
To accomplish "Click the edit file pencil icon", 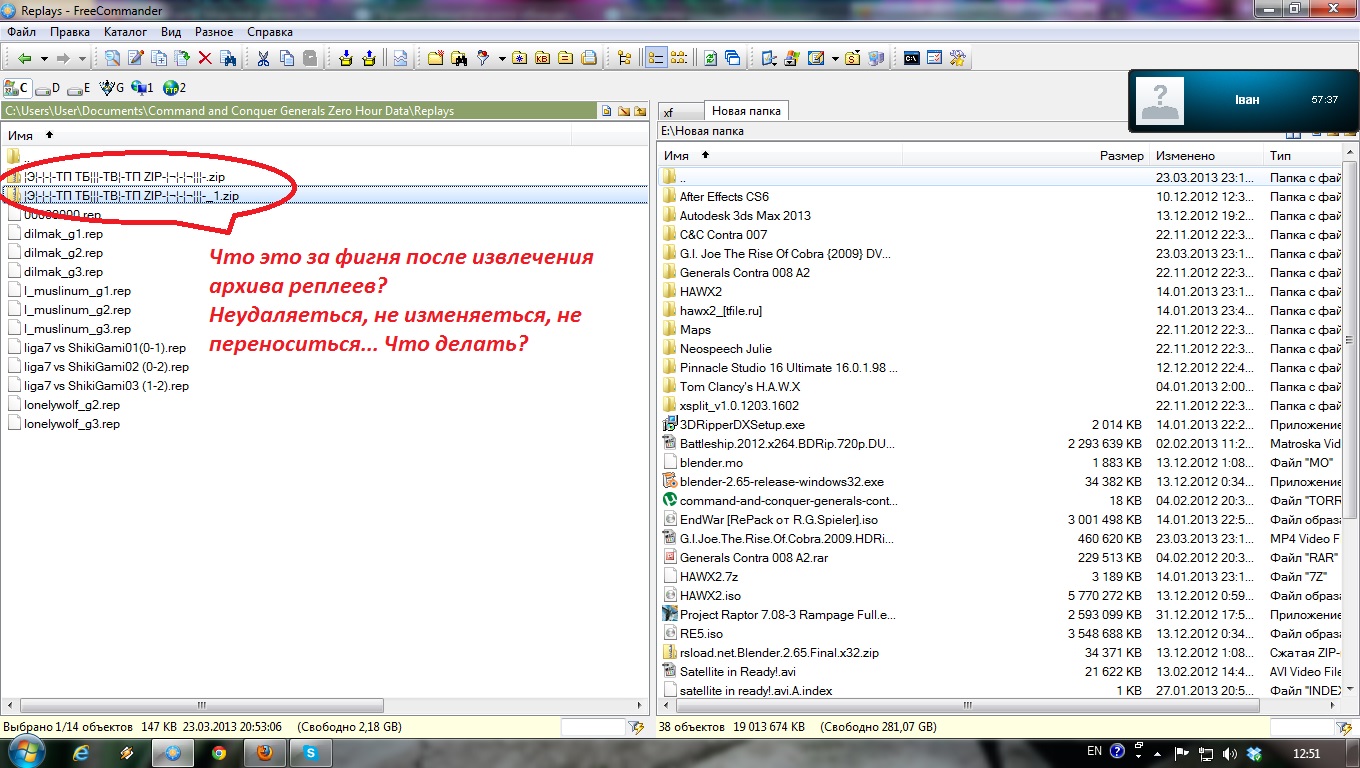I will (x=135, y=58).
